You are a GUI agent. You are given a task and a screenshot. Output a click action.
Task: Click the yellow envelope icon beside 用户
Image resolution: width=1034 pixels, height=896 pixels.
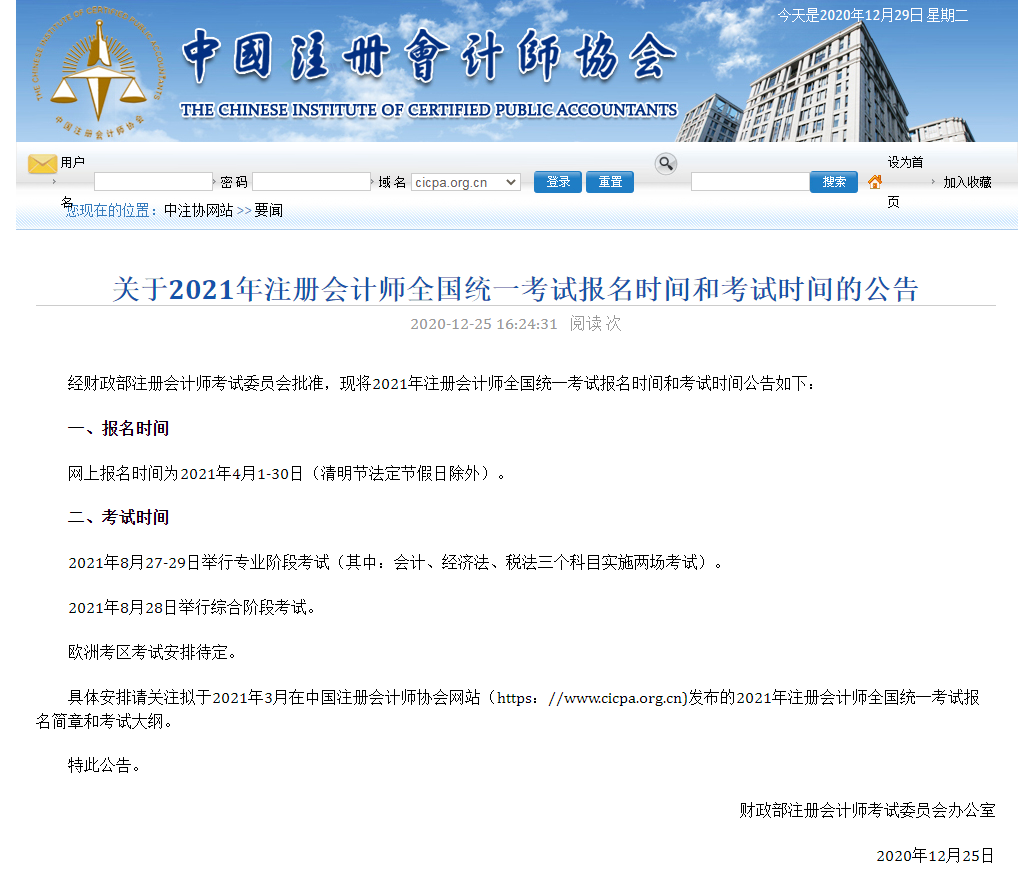[x=41, y=163]
